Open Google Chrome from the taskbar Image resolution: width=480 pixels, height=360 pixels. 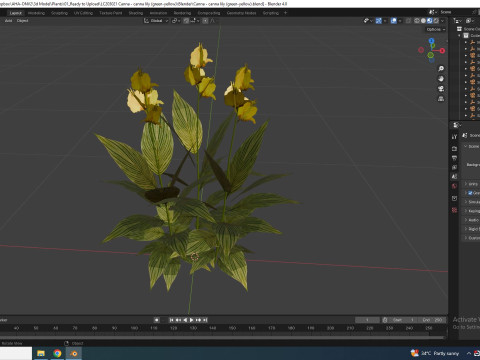(57, 353)
